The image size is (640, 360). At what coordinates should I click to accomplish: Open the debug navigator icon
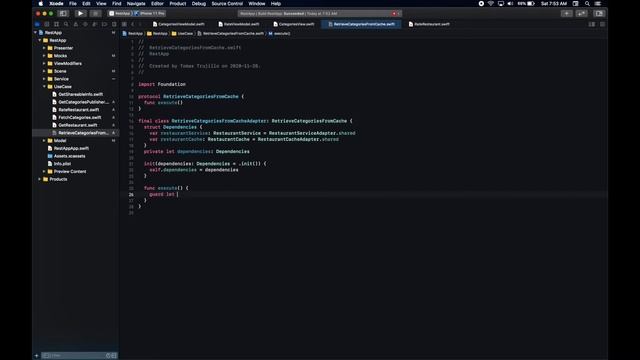tap(95, 24)
